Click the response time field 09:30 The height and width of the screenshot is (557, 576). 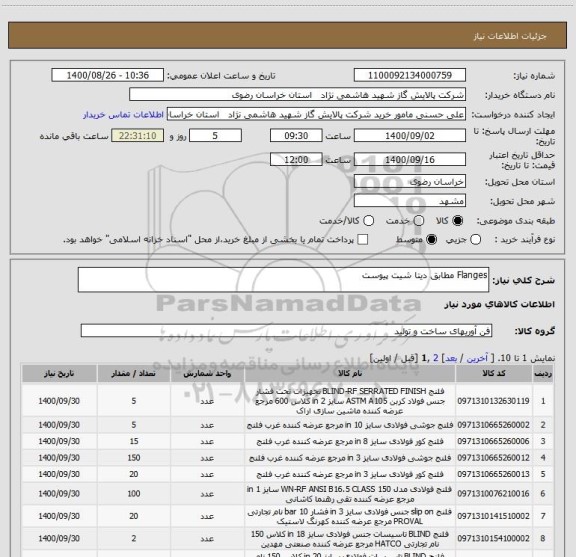point(296,136)
